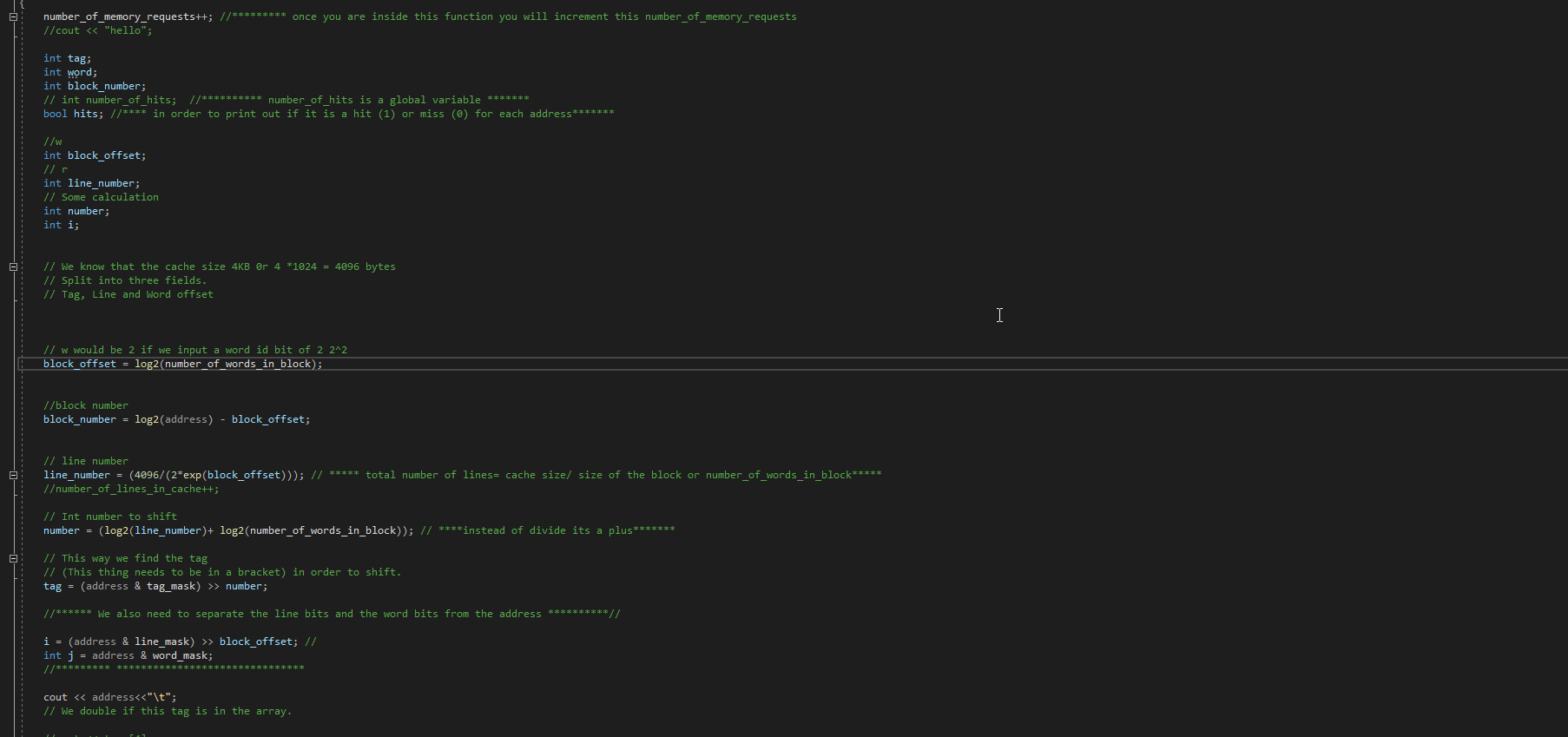
Task: Collapse the 'We know that the cache size' comment block
Action: [13, 267]
